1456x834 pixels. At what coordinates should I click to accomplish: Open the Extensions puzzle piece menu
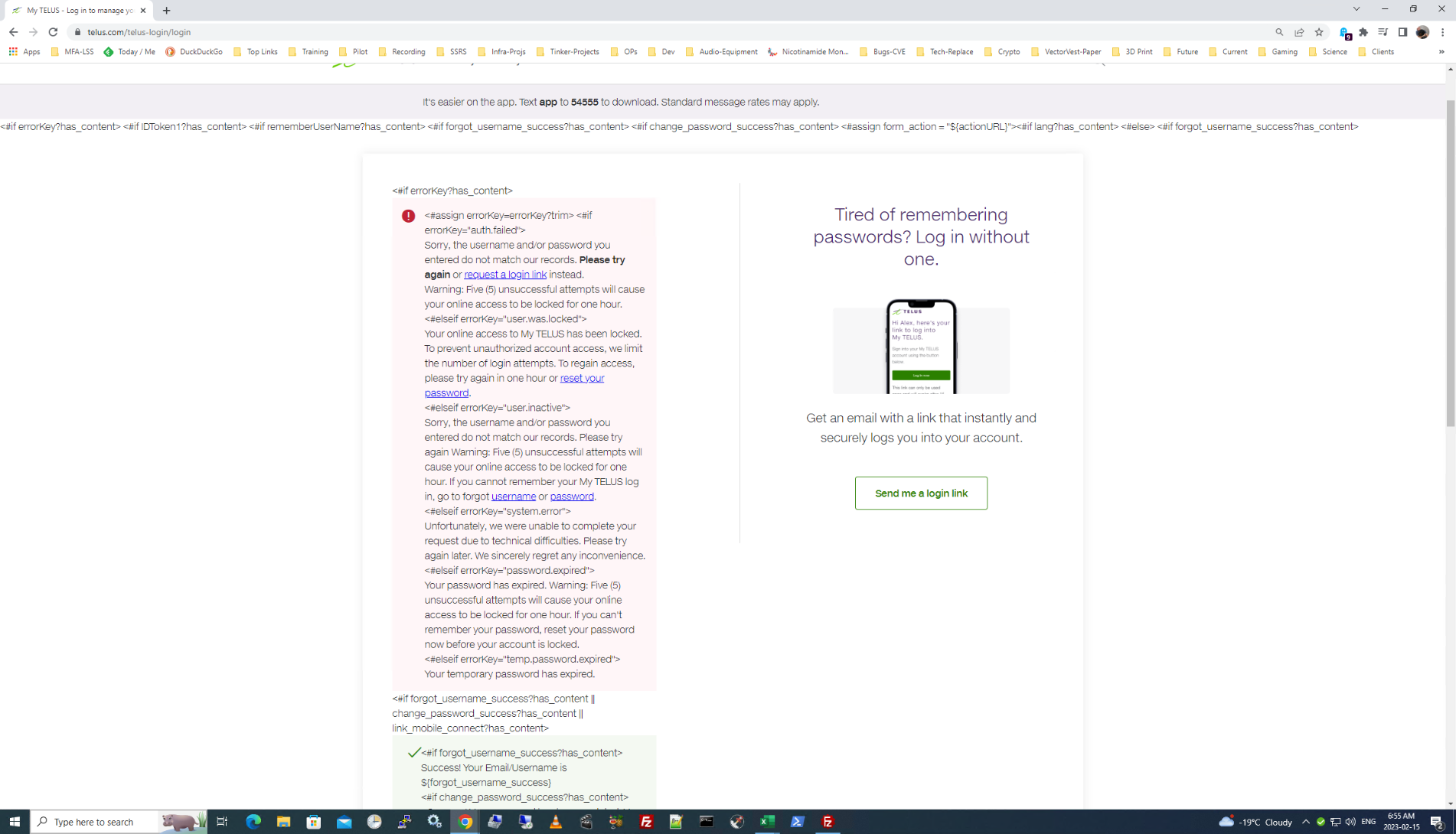[1363, 32]
